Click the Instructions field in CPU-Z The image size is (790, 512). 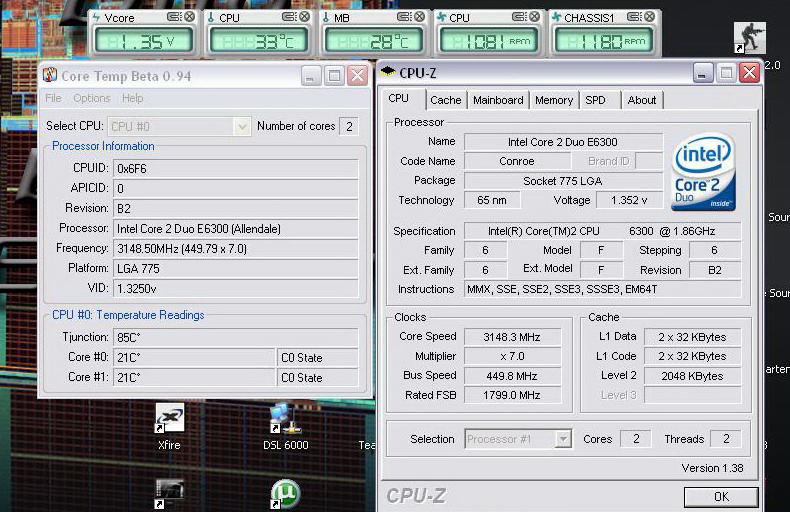click(602, 289)
